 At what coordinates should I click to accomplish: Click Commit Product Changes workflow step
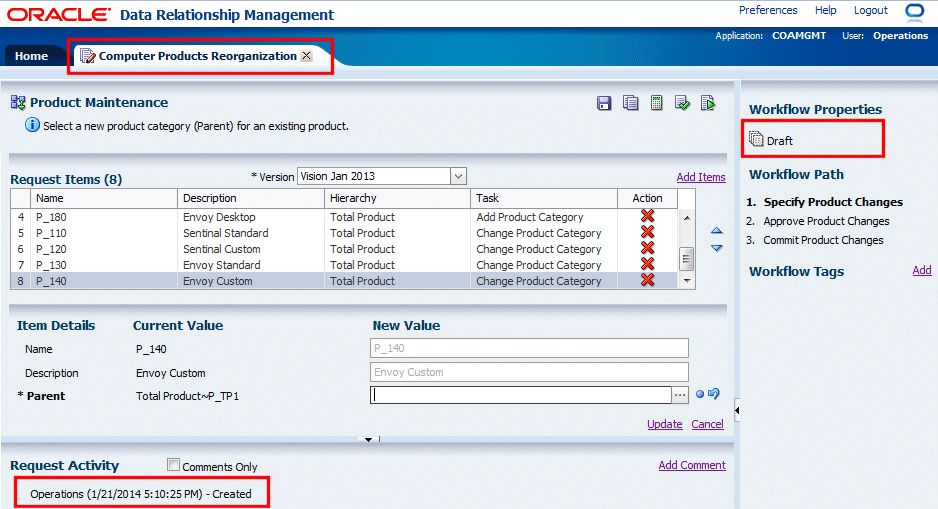(823, 240)
